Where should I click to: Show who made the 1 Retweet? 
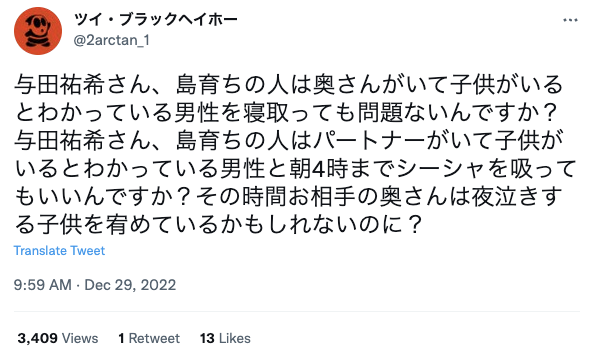[149, 338]
